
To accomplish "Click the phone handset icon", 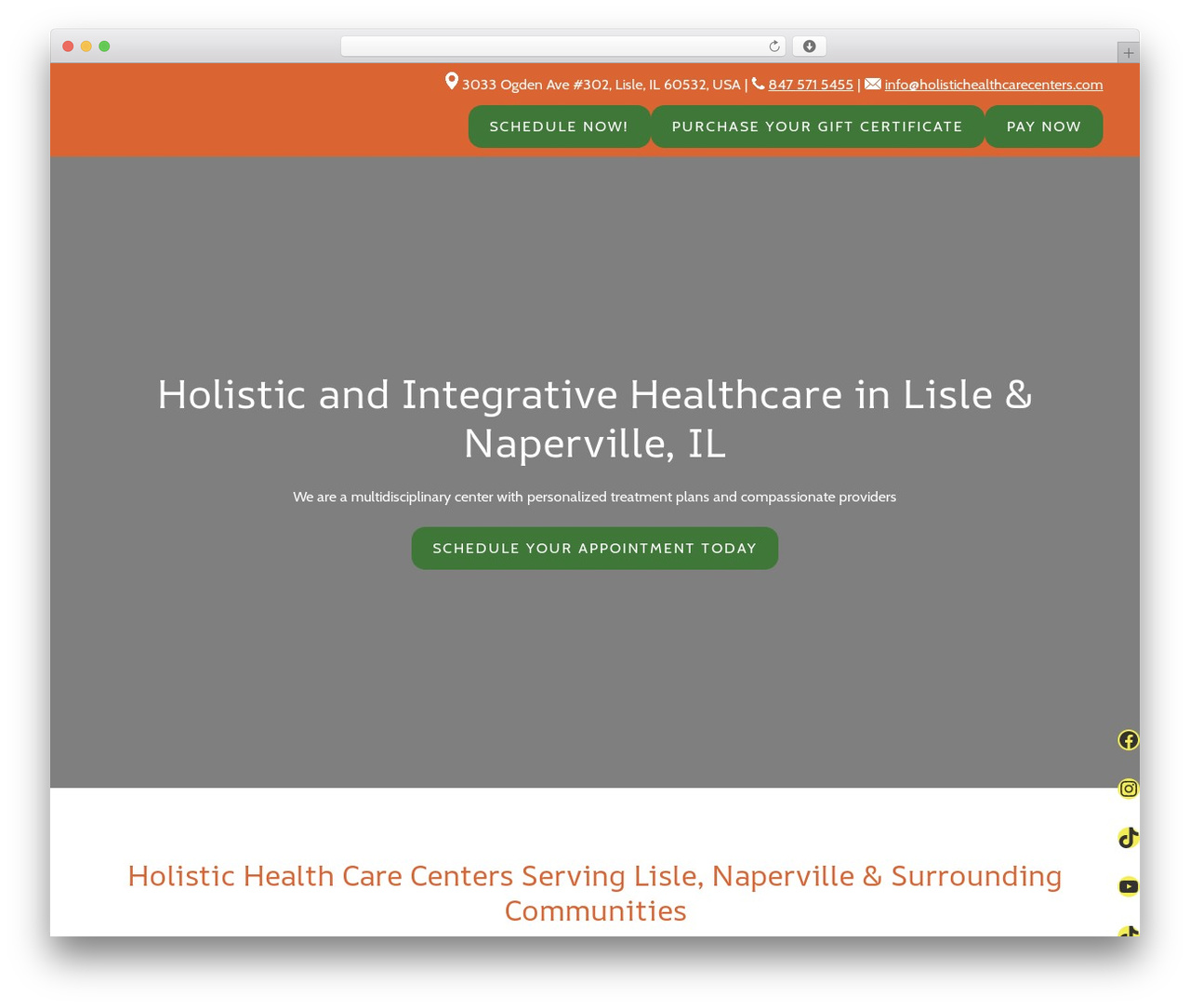I will pyautogui.click(x=759, y=84).
